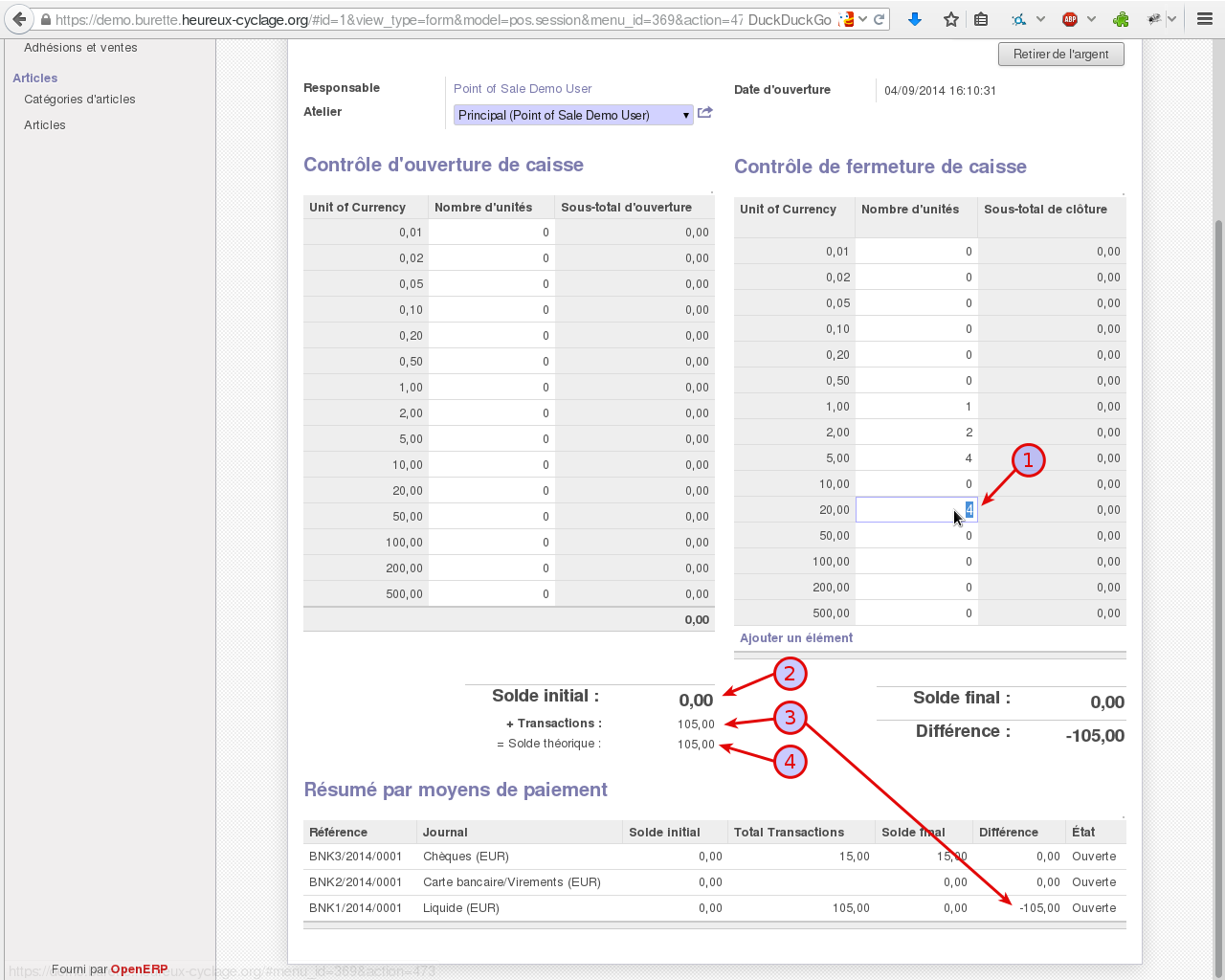Open Catégories d'articles in sidebar
Viewport: 1225px width, 980px height.
79,100
